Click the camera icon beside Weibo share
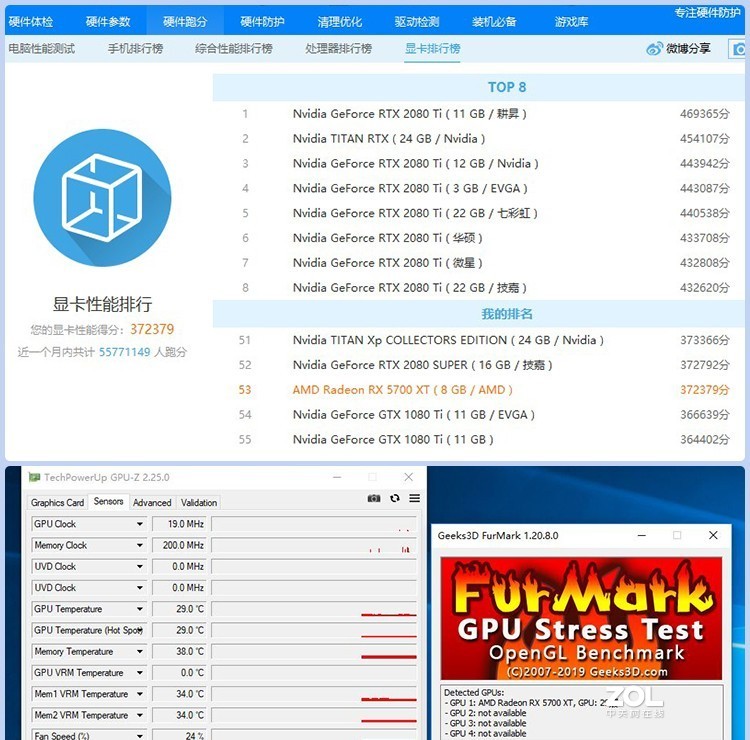This screenshot has height=740, width=750. click(x=739, y=49)
